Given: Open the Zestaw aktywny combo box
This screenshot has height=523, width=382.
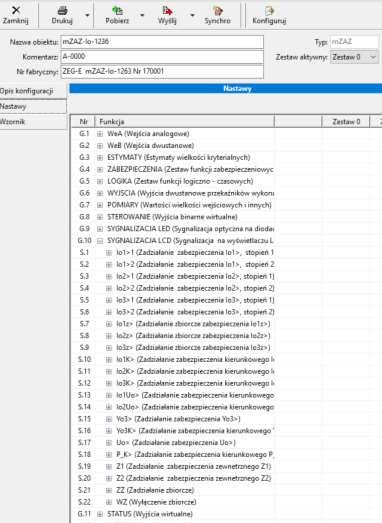Looking at the screenshot, I should (x=354, y=57).
